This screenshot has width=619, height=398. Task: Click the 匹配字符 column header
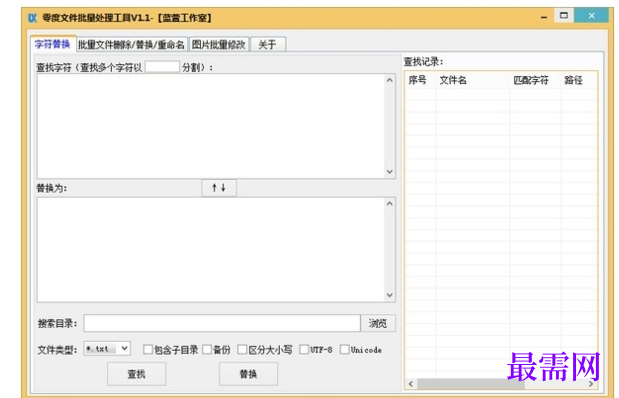pos(535,80)
